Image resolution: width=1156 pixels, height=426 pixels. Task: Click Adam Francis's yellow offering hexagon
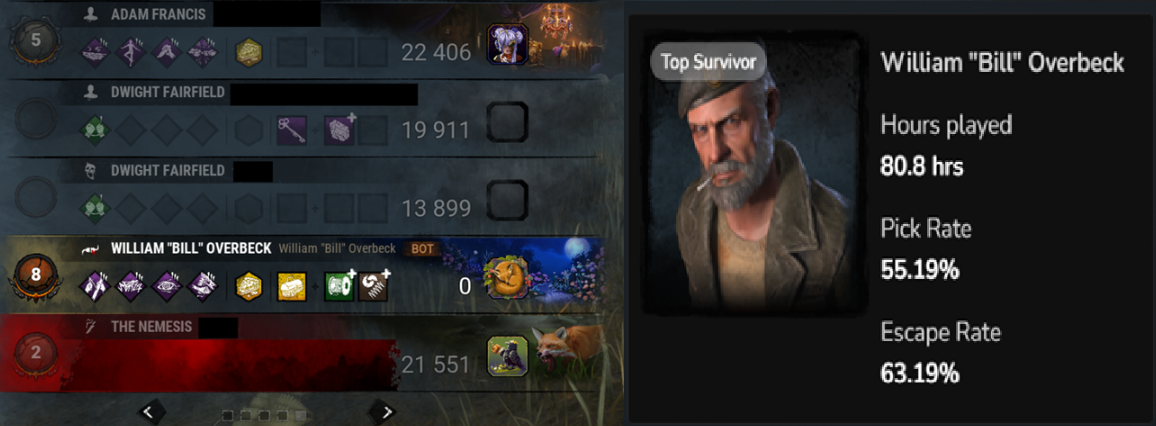click(x=249, y=53)
